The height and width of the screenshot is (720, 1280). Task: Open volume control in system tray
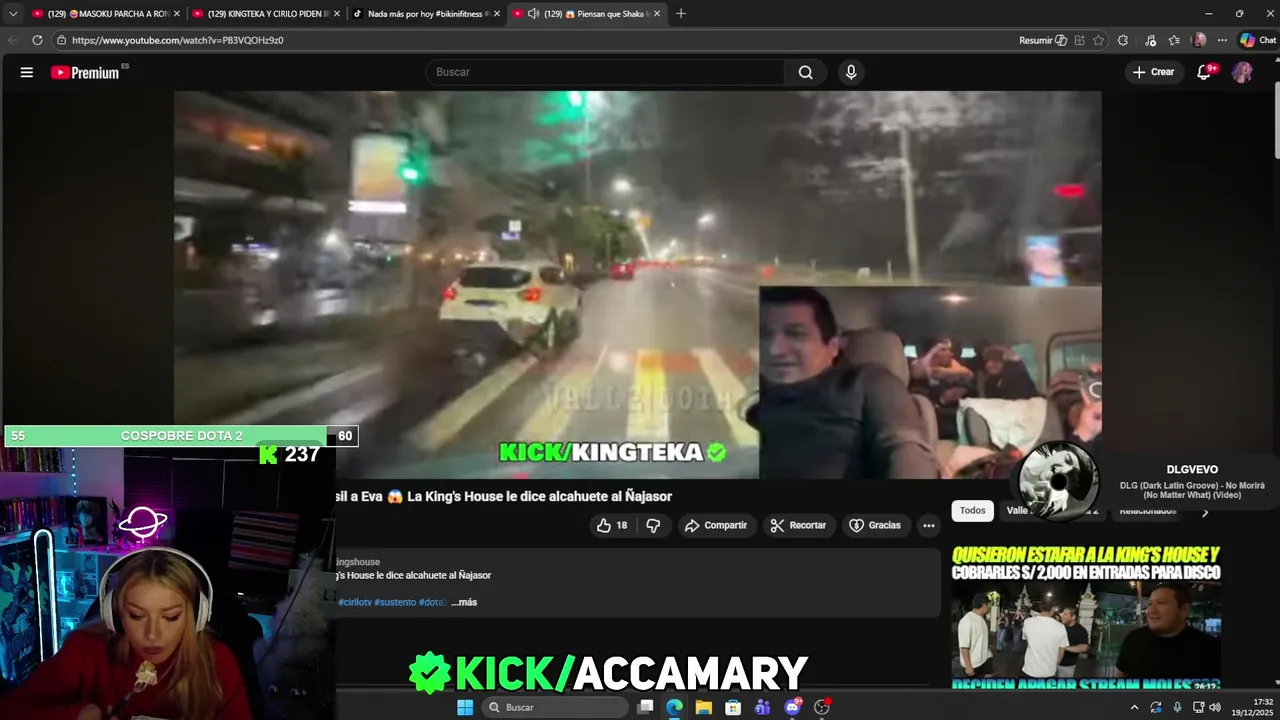(x=1214, y=707)
